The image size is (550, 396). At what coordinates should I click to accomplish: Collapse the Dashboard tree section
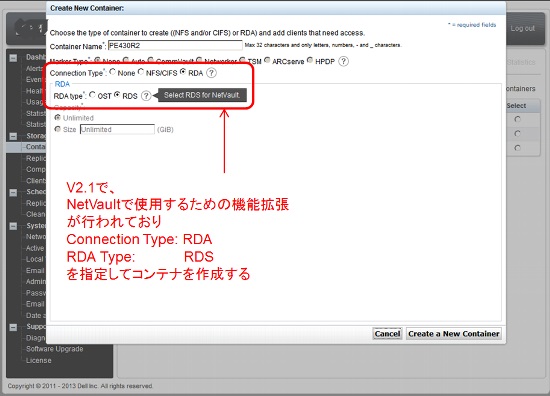point(13,58)
